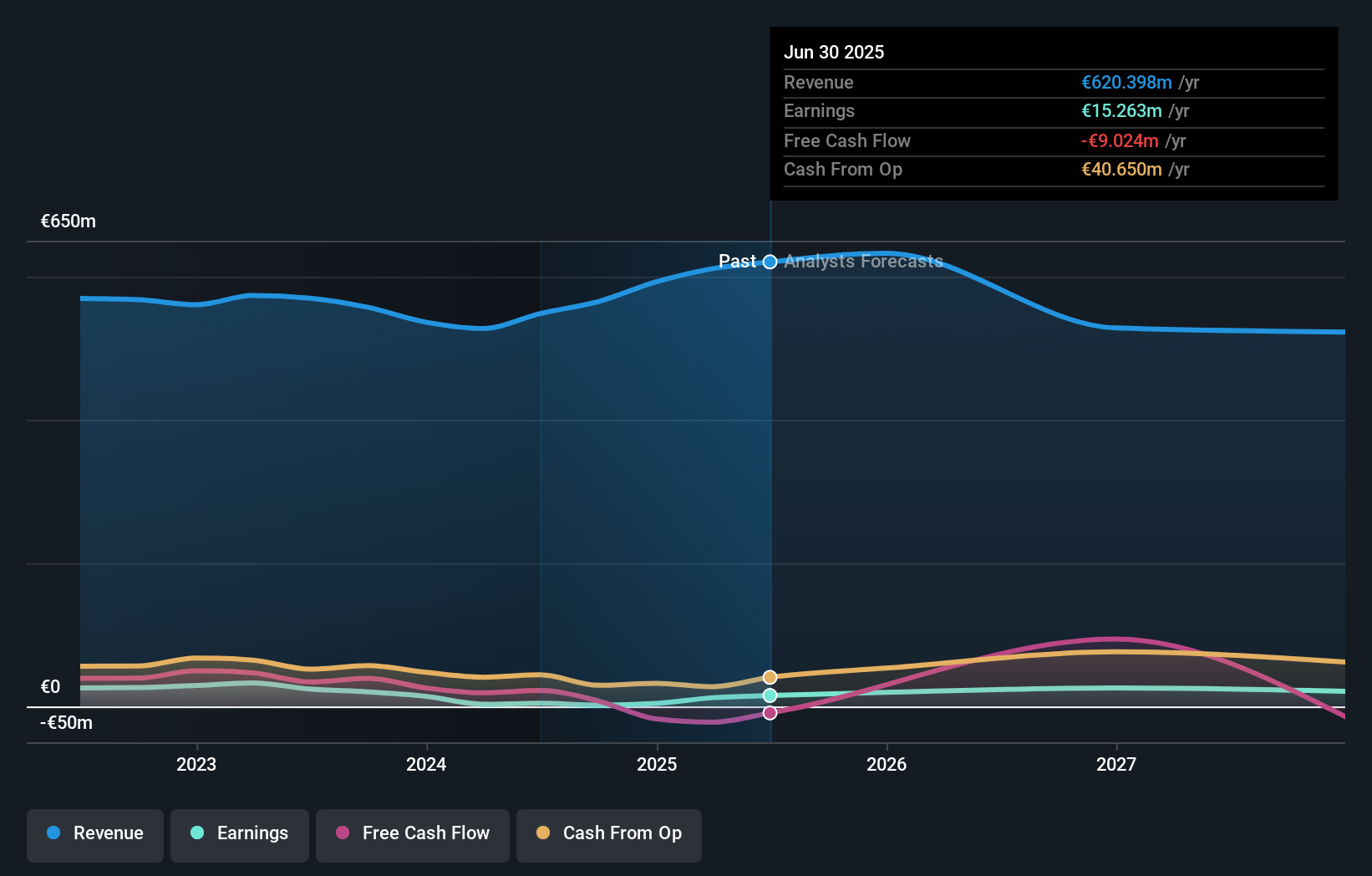Toggle the Revenue series visibility
1372x876 pixels.
point(94,835)
